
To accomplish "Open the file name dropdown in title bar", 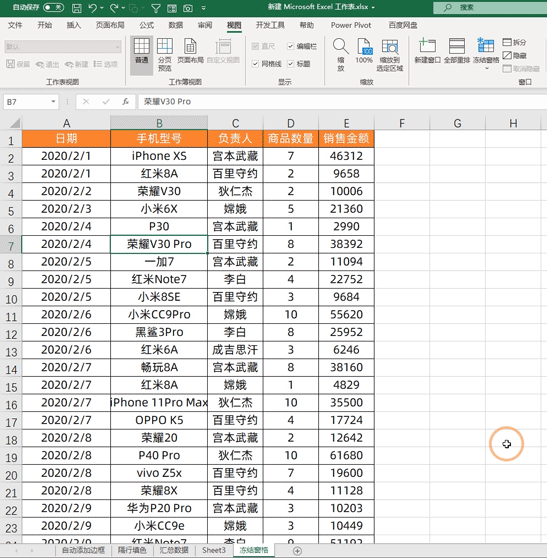I will pos(373,7).
